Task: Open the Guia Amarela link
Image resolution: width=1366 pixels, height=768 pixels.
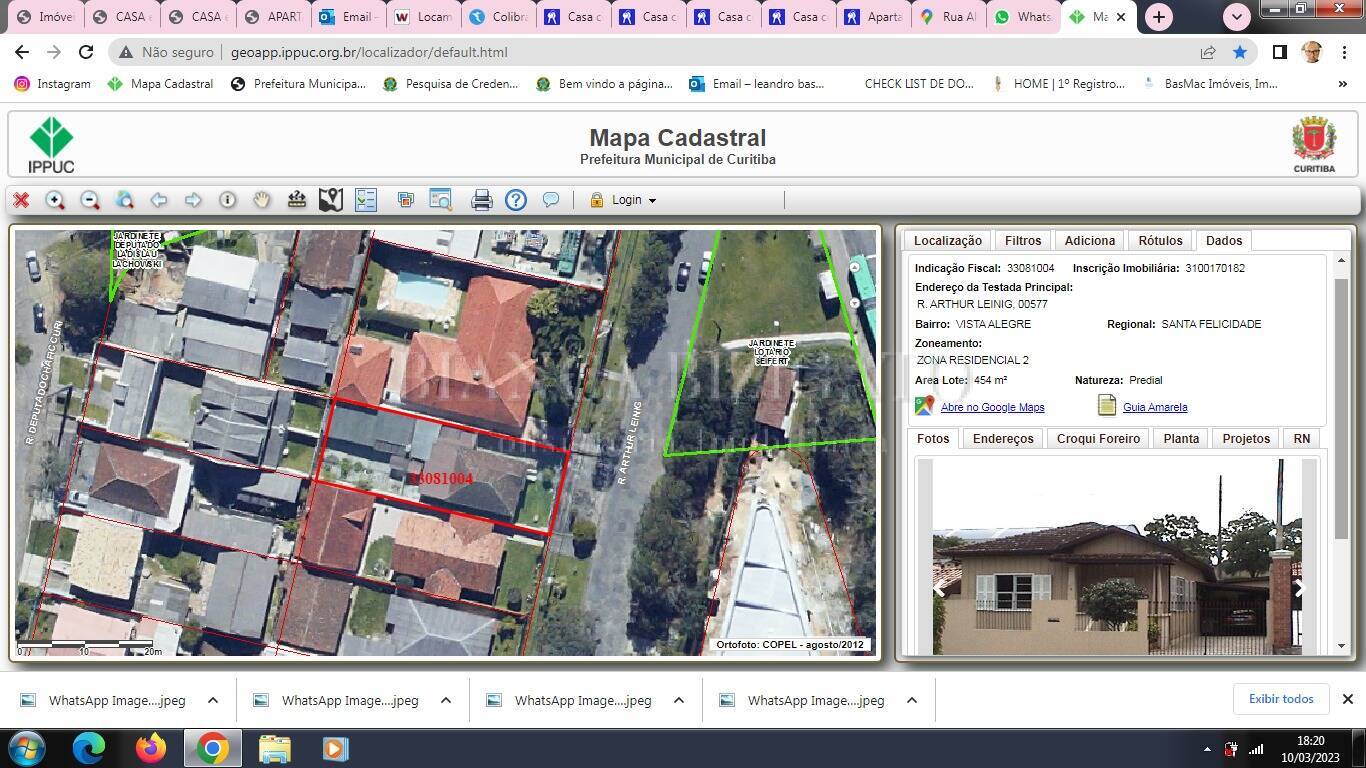Action: point(1154,407)
